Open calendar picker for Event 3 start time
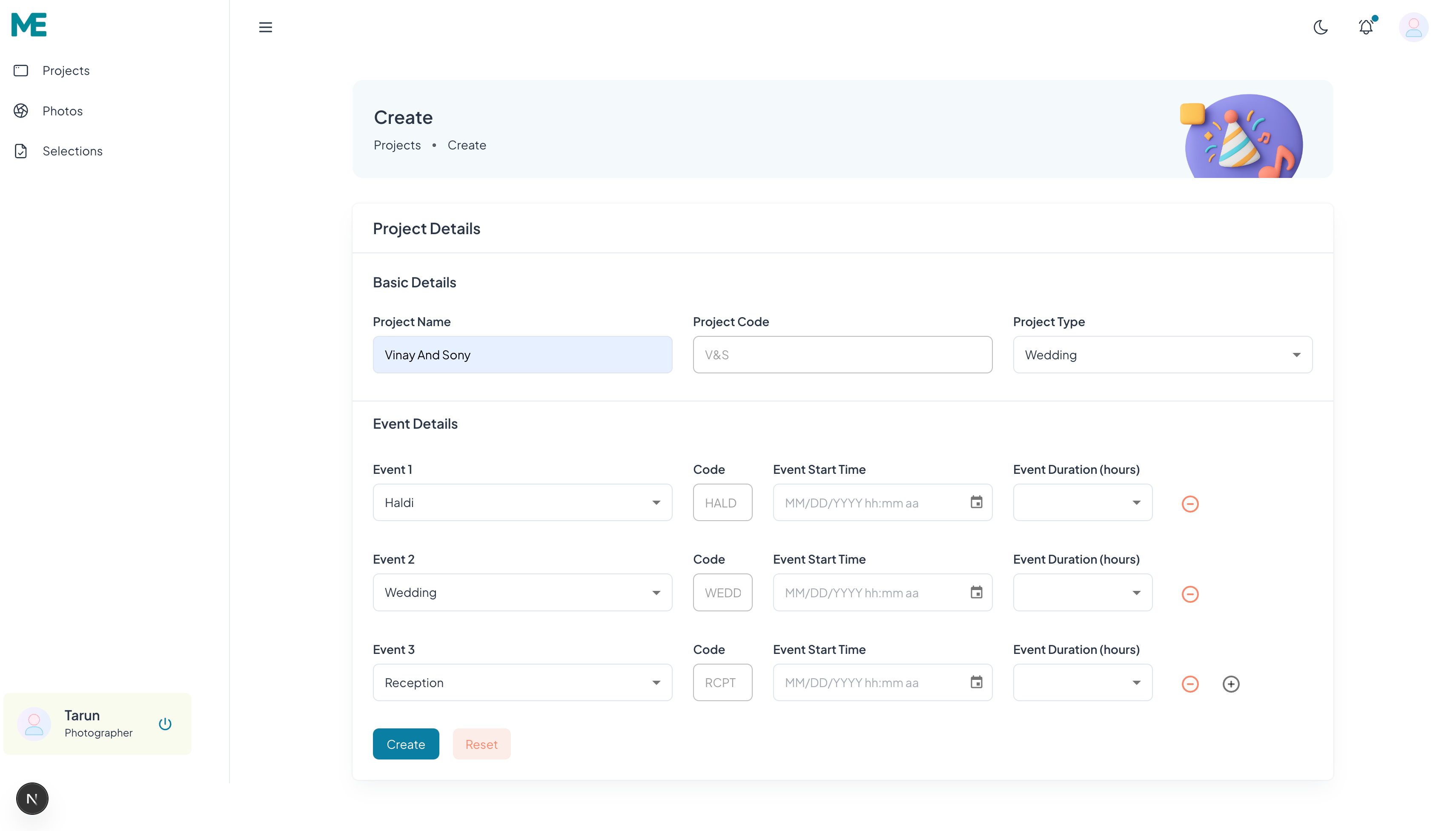Viewport: 1456px width, 831px height. [x=976, y=682]
